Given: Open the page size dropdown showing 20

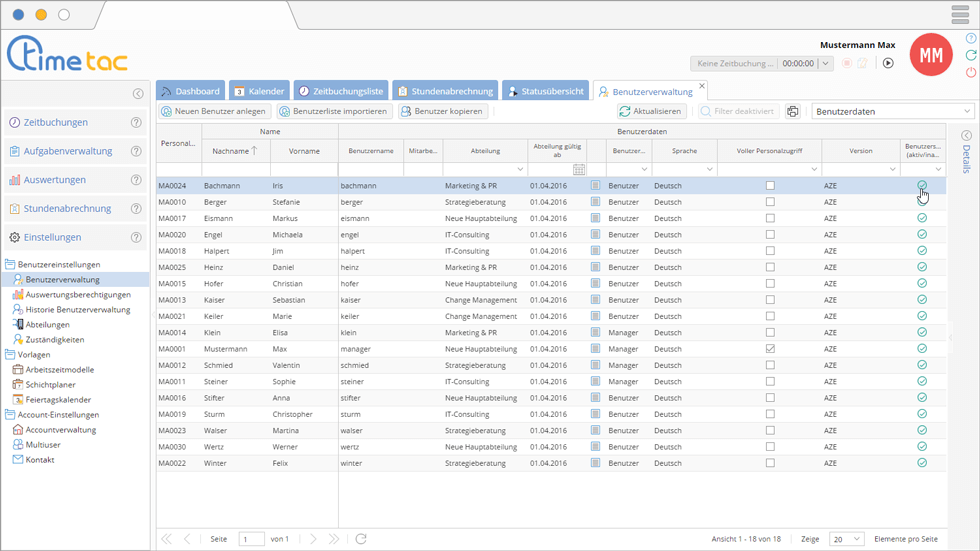Looking at the screenshot, I should pyautogui.click(x=845, y=539).
